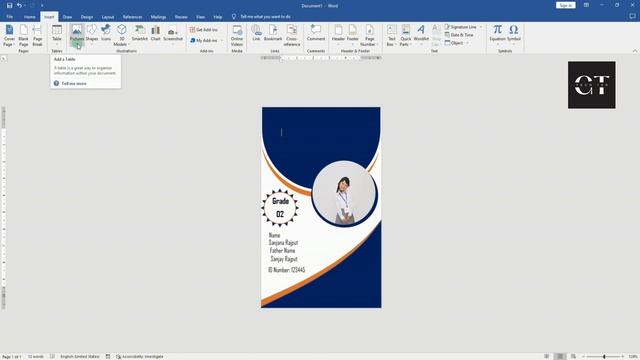This screenshot has height=360, width=640.
Task: Click the zoom slider handle
Action: click(x=604, y=356)
